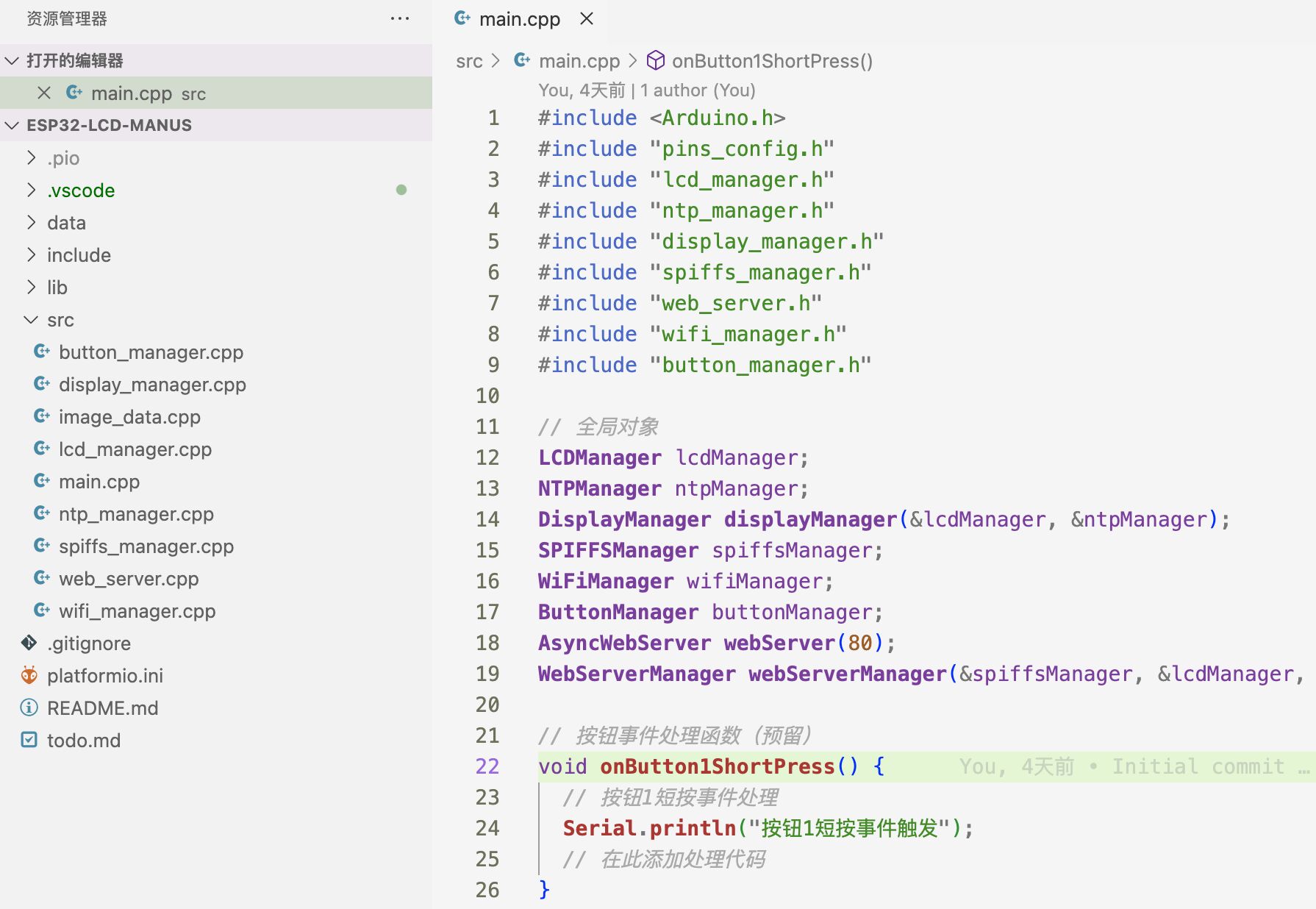Viewport: 1316px width, 909px height.
Task: Expand the include folder
Action: click(31, 254)
